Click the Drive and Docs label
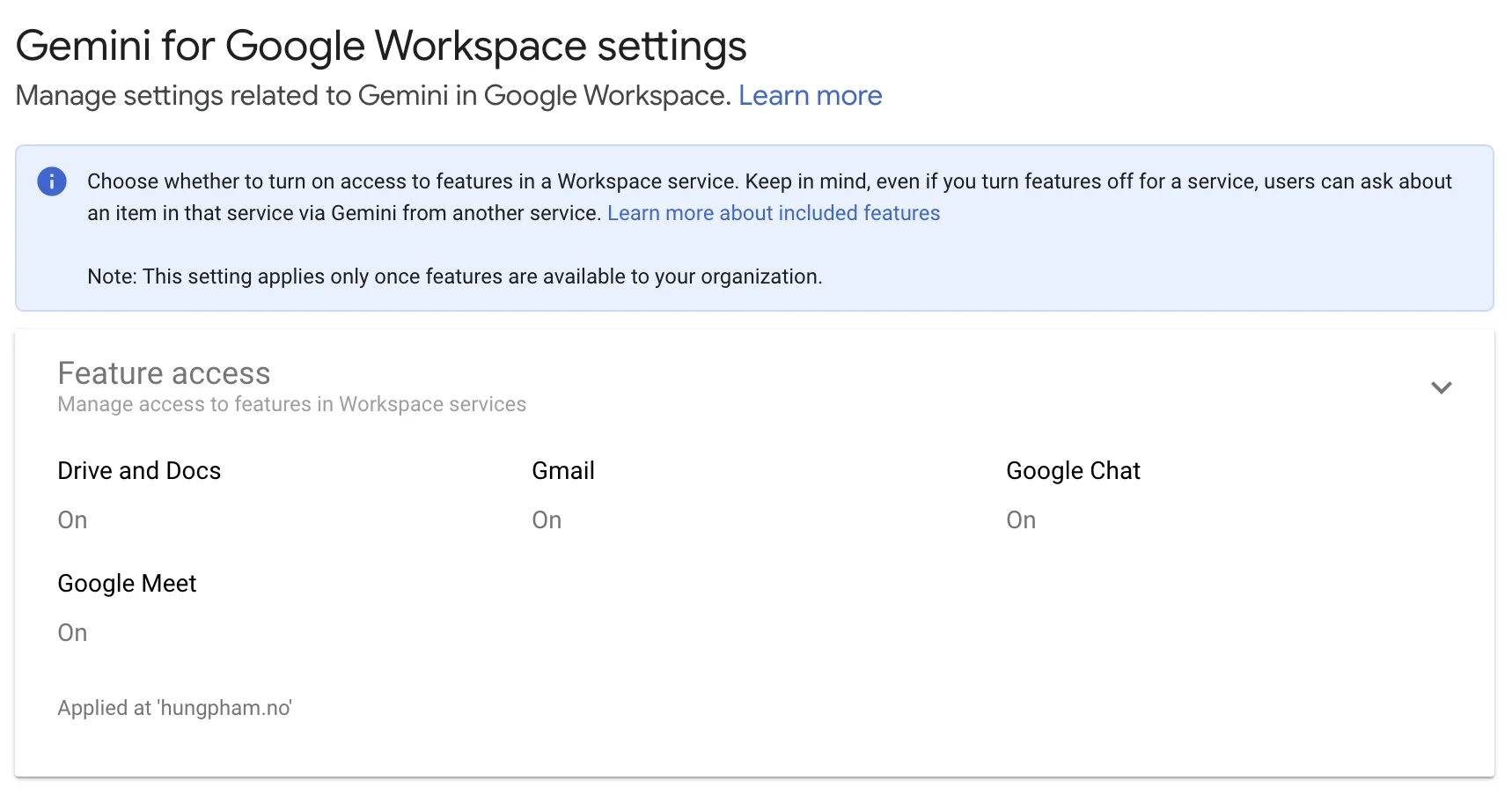The width and height of the screenshot is (1512, 803). [x=139, y=470]
